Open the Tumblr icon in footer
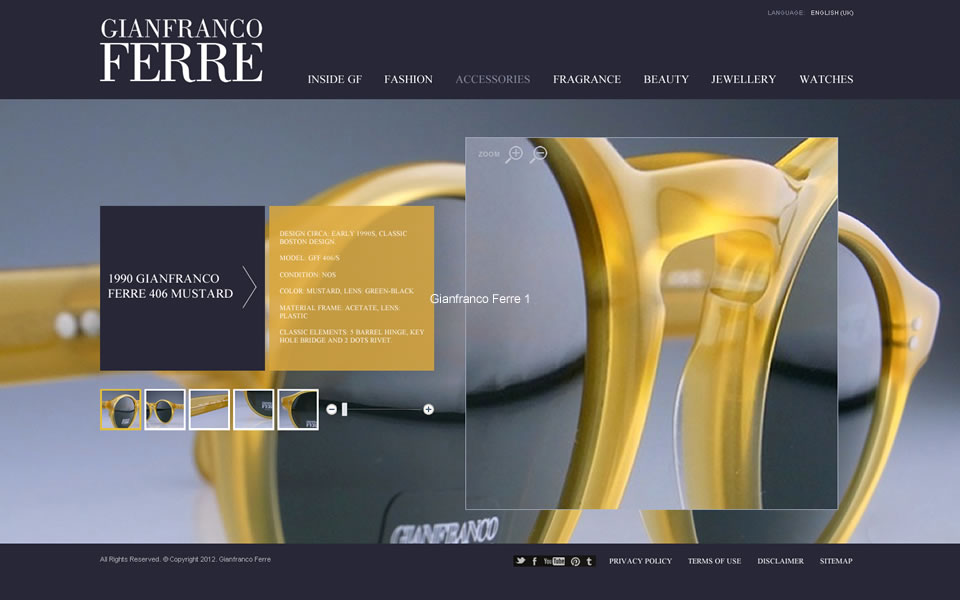The image size is (960, 600). pyautogui.click(x=589, y=561)
